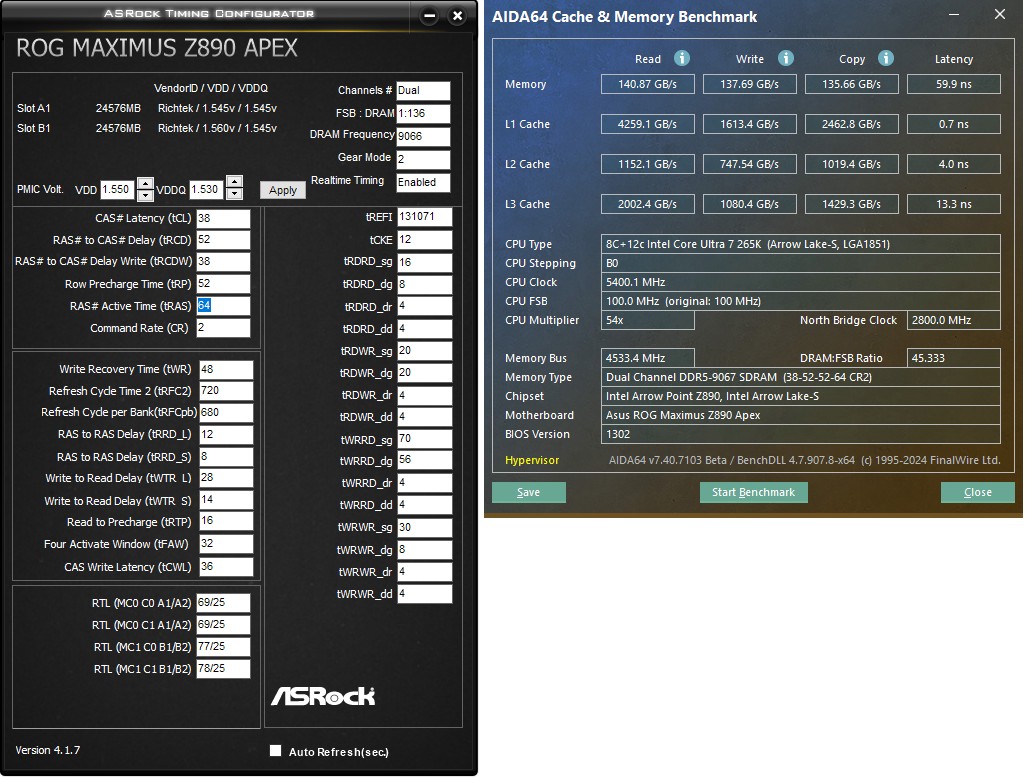Toggle the Auto Refresh(sec) checkbox
The width and height of the screenshot is (1028, 779).
[275, 751]
